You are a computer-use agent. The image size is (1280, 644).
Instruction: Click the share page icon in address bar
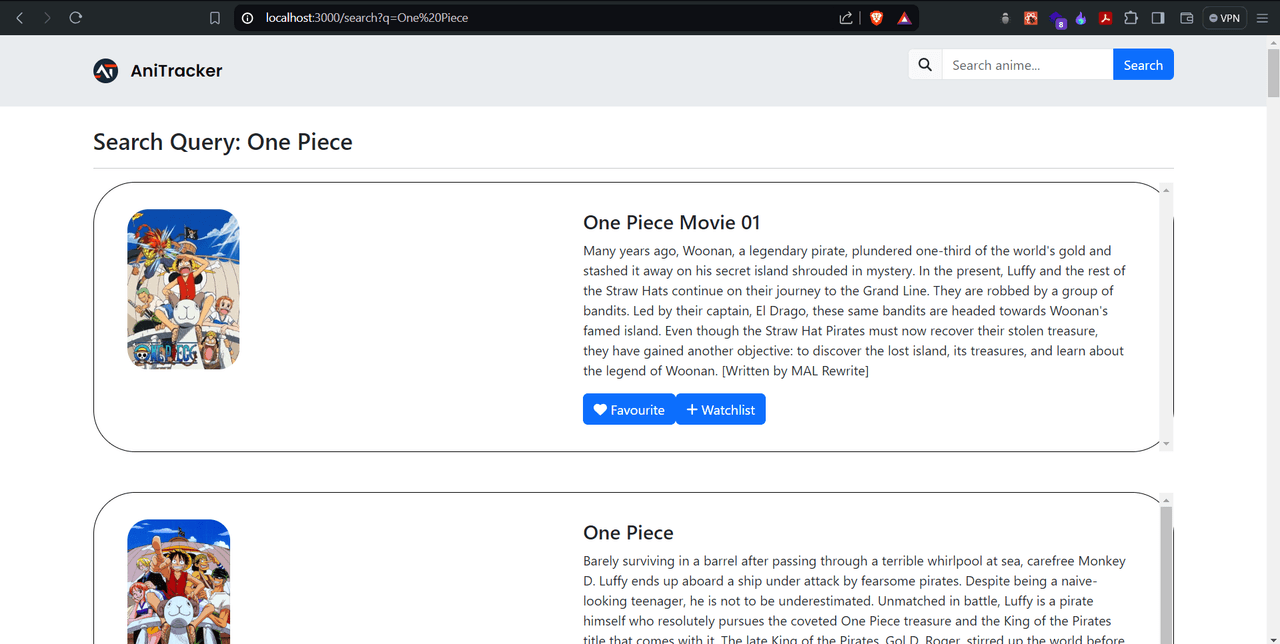[846, 18]
